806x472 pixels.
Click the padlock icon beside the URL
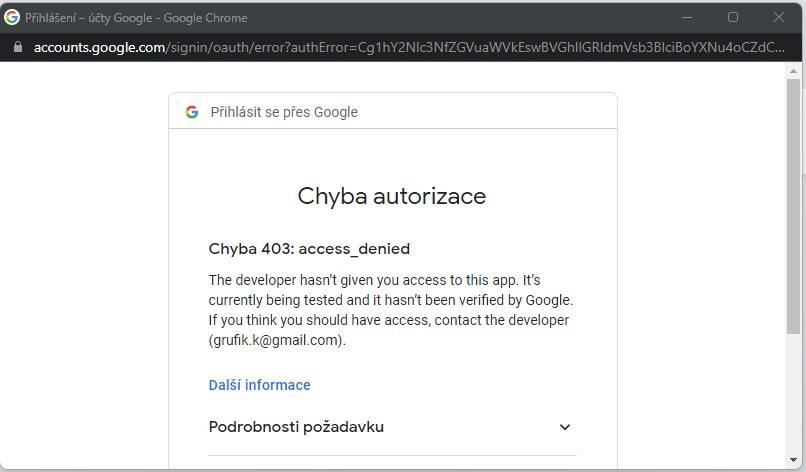(x=17, y=47)
